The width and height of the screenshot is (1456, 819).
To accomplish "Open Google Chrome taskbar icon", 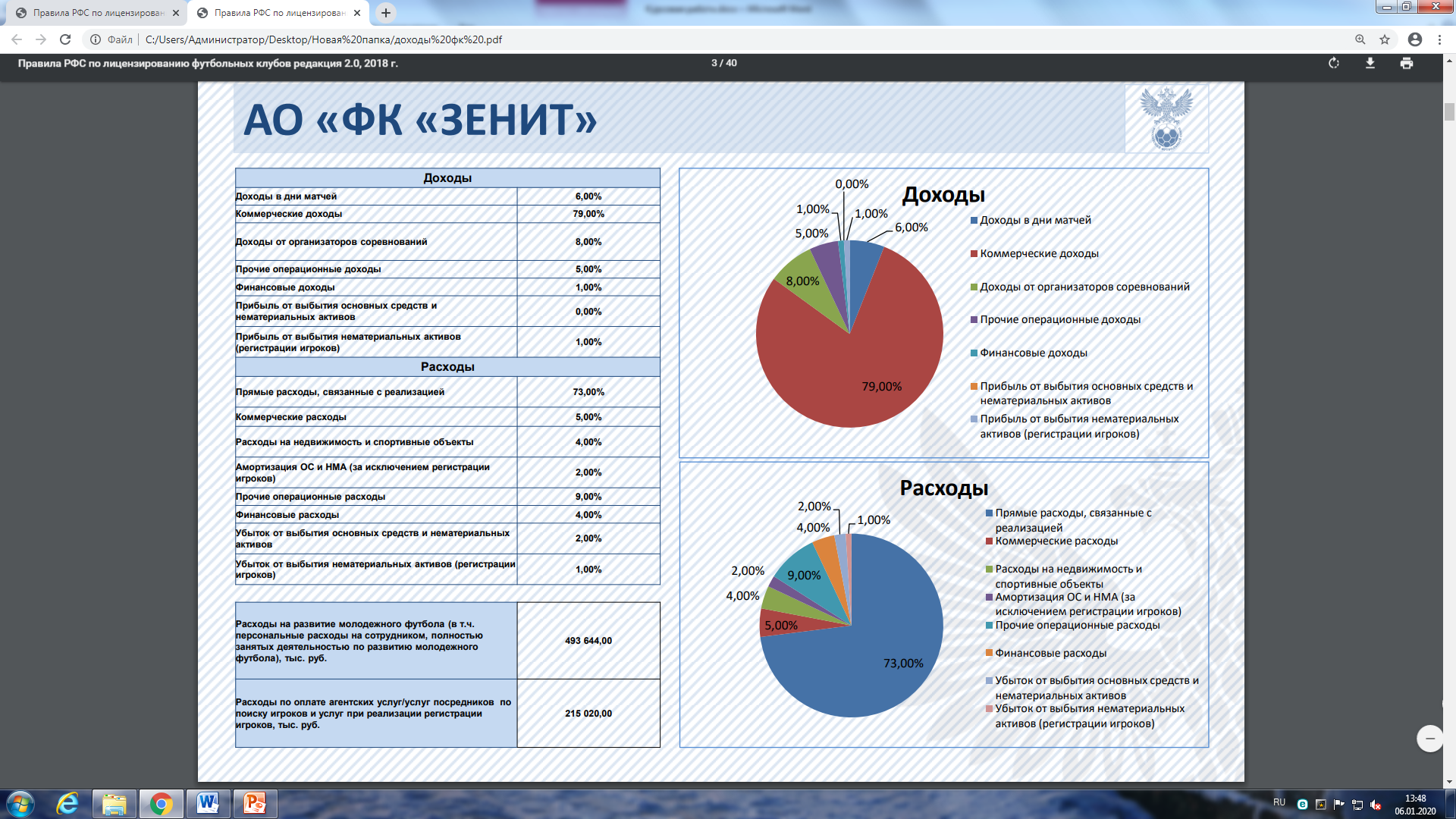I will [x=161, y=804].
